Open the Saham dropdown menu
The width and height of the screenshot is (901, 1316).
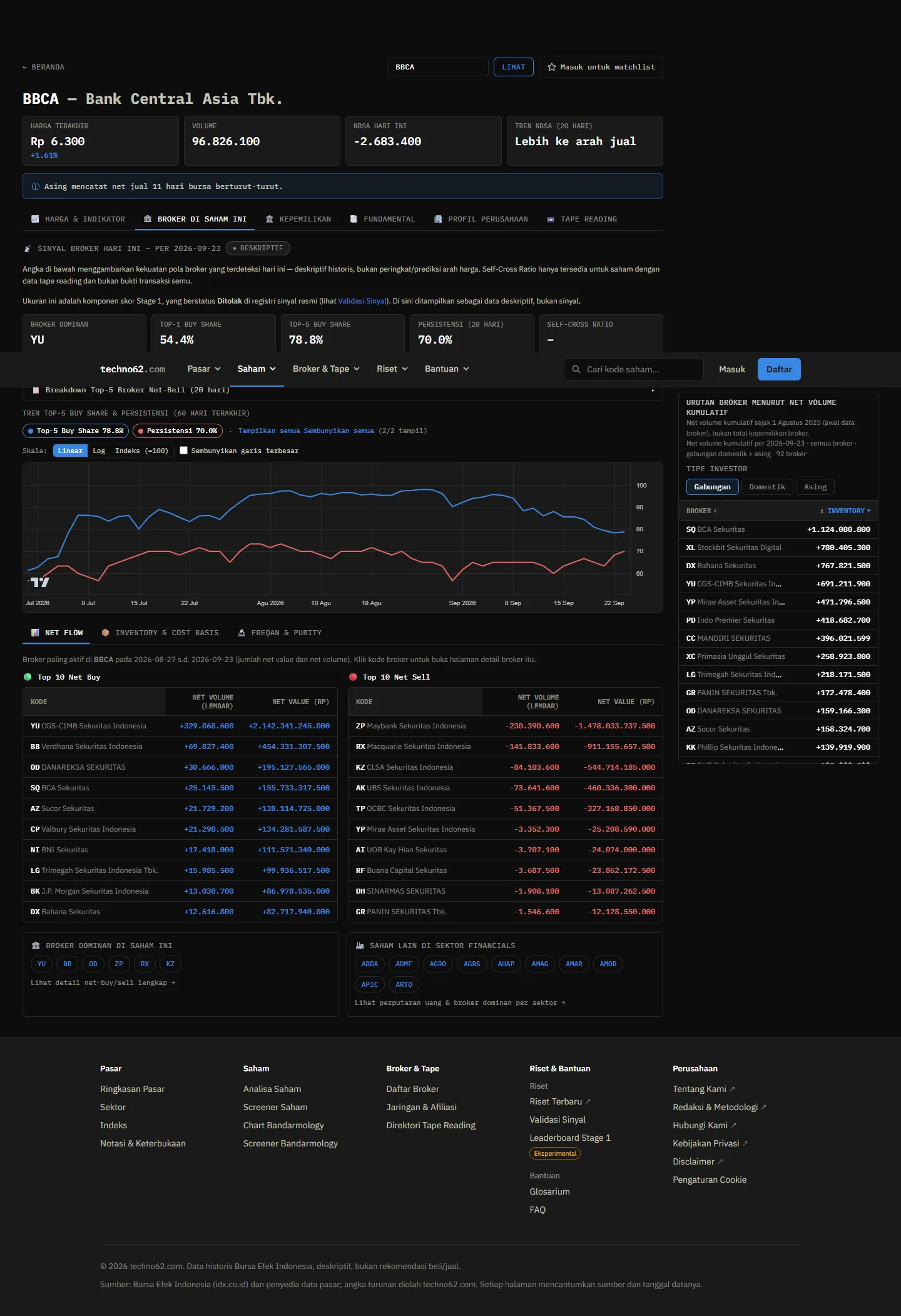click(x=257, y=369)
